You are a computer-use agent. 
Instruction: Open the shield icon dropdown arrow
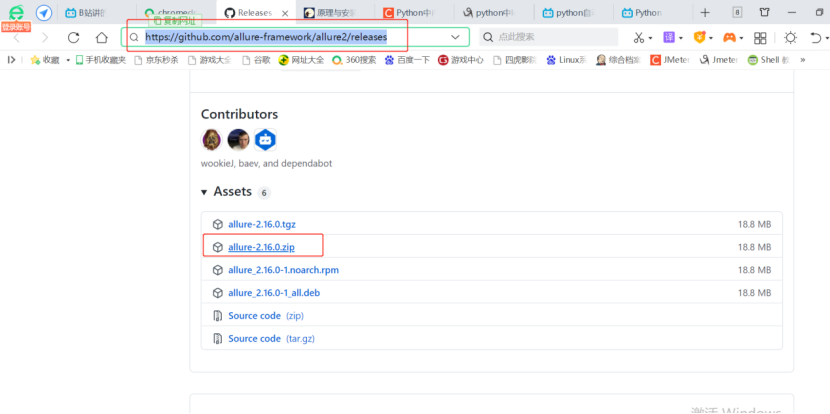[x=711, y=38]
